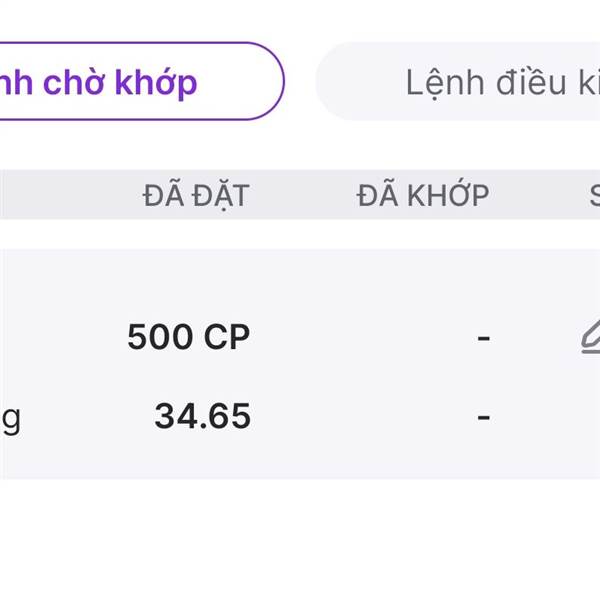600x600 pixels.
Task: Tap the cut-off "S" column header at right
Action: 592,195
